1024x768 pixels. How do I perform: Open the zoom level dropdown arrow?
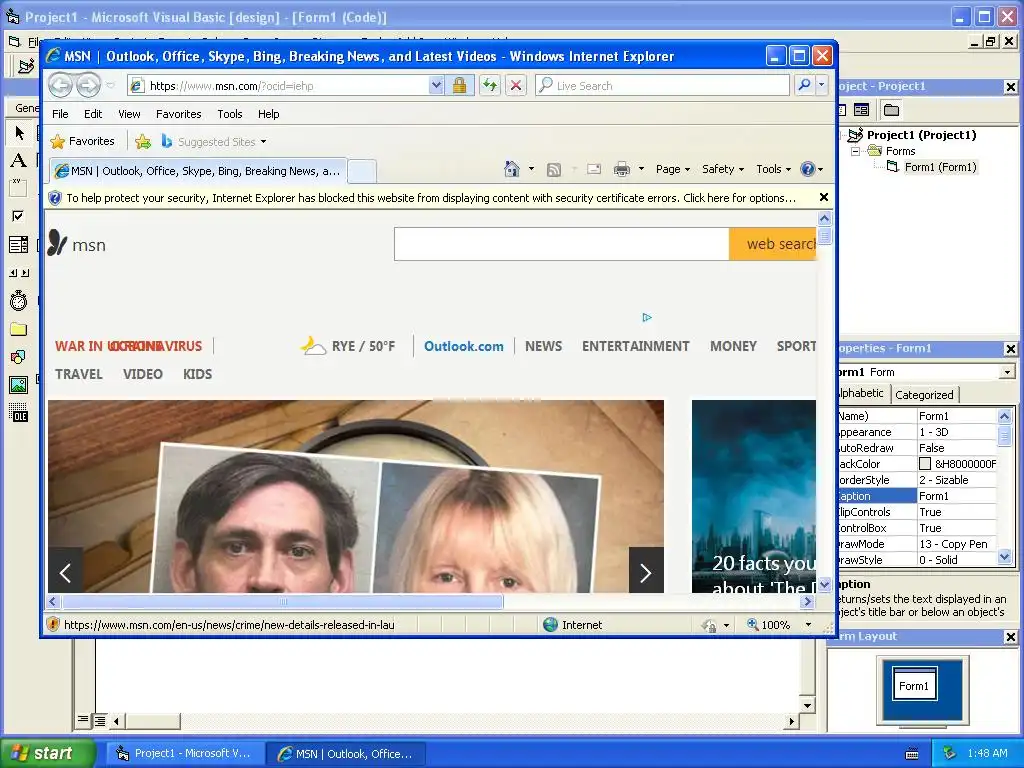tap(808, 625)
